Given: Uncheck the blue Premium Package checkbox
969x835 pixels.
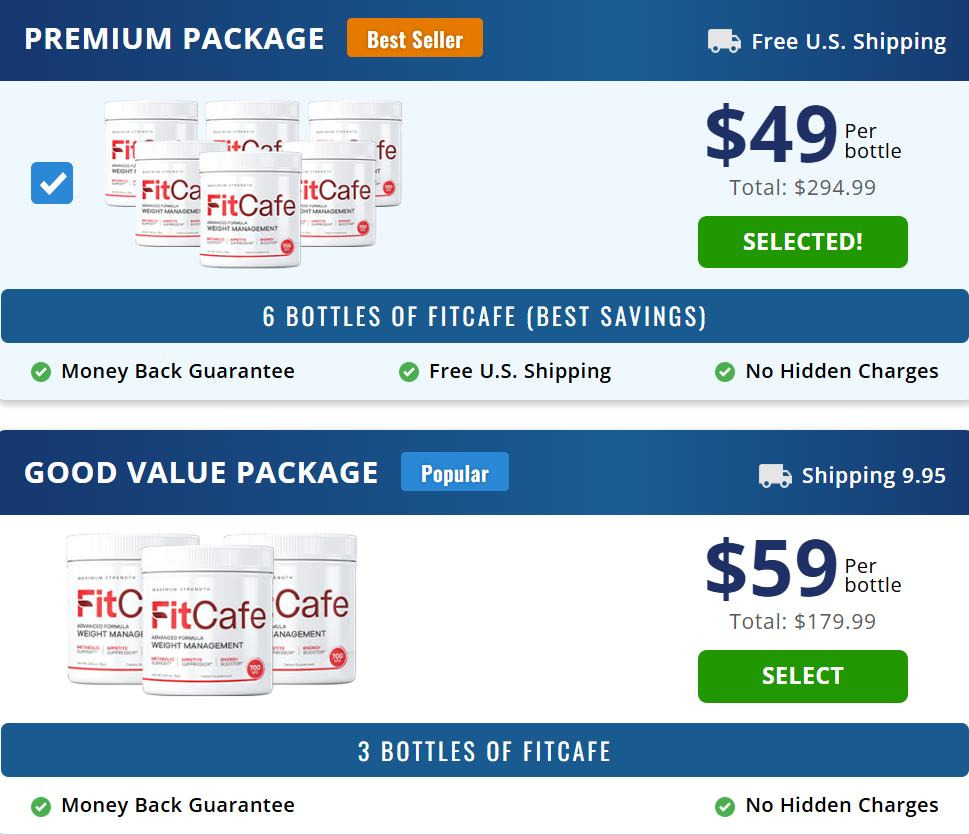Looking at the screenshot, I should (x=52, y=183).
